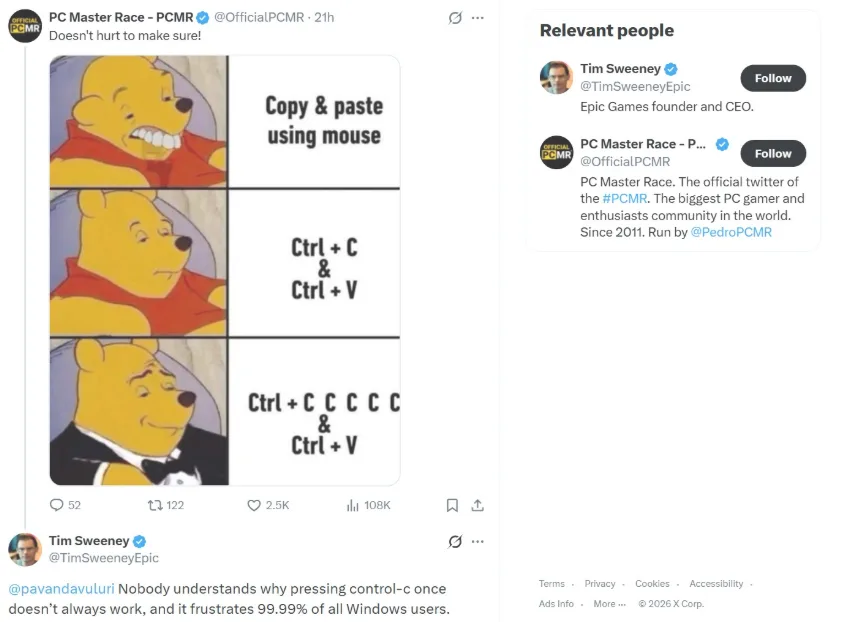This screenshot has width=852, height=622.
Task: Open the Accessibility footer link
Action: pyautogui.click(x=716, y=583)
